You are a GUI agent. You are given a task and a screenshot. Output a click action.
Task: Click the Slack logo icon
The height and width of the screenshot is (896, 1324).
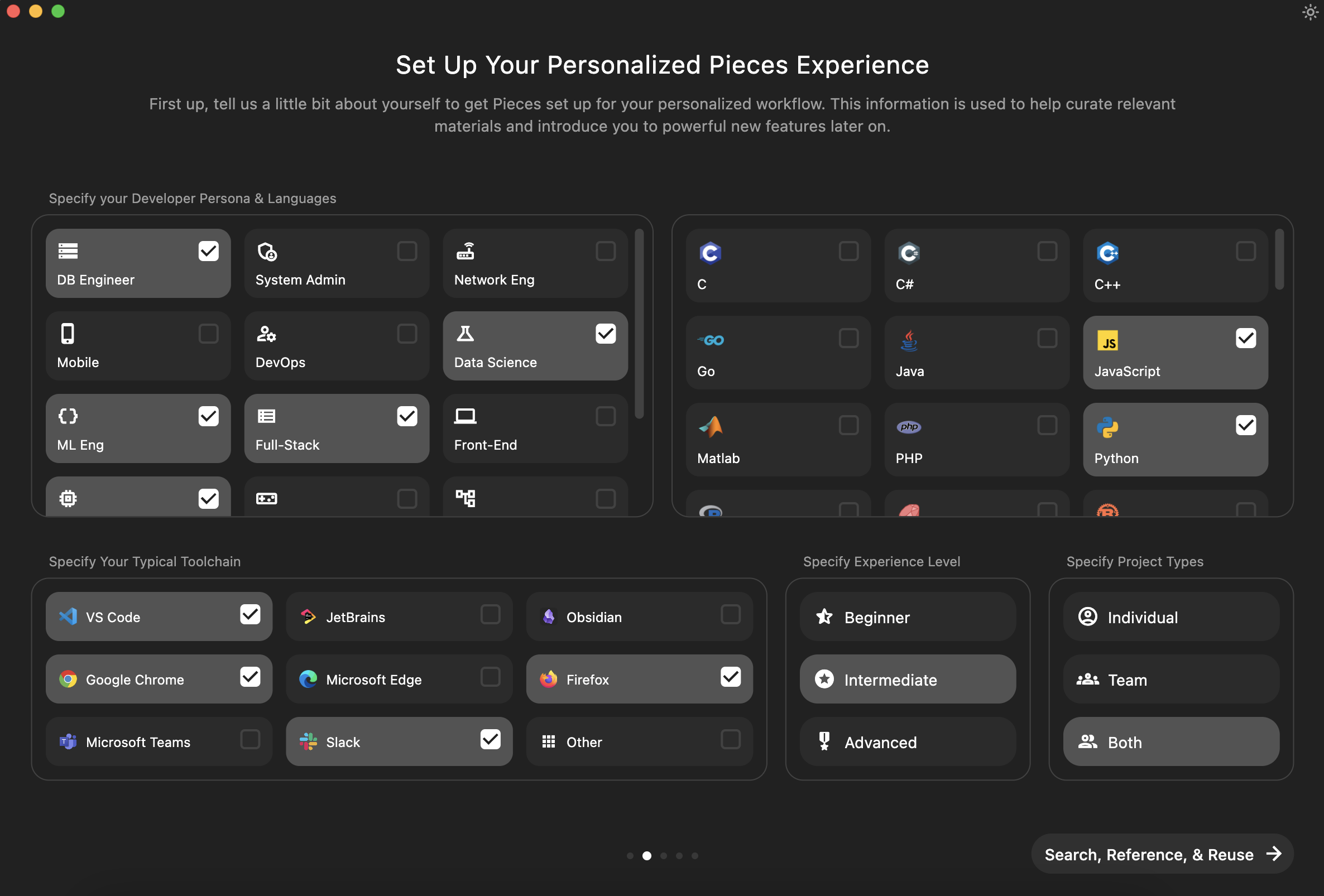coord(308,741)
